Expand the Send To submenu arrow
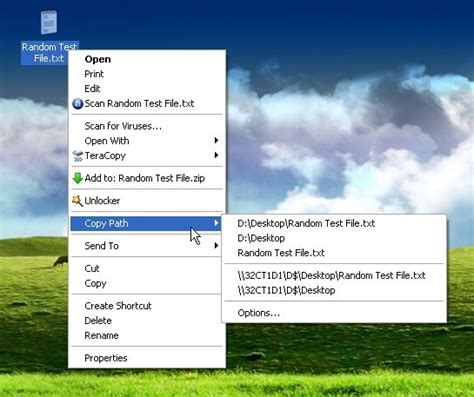 [216, 246]
